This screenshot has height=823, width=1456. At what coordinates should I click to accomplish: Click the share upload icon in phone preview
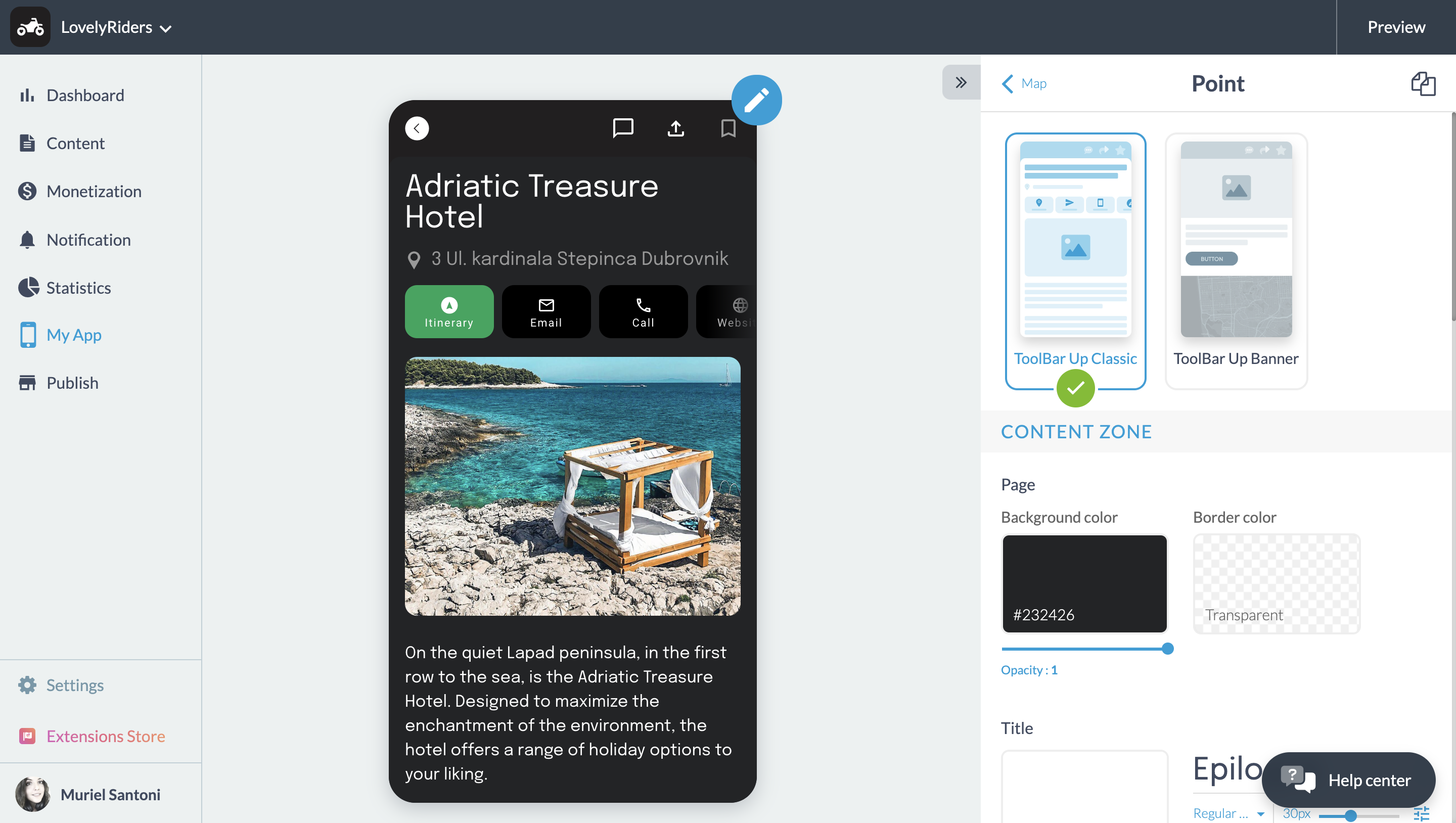pos(675,128)
